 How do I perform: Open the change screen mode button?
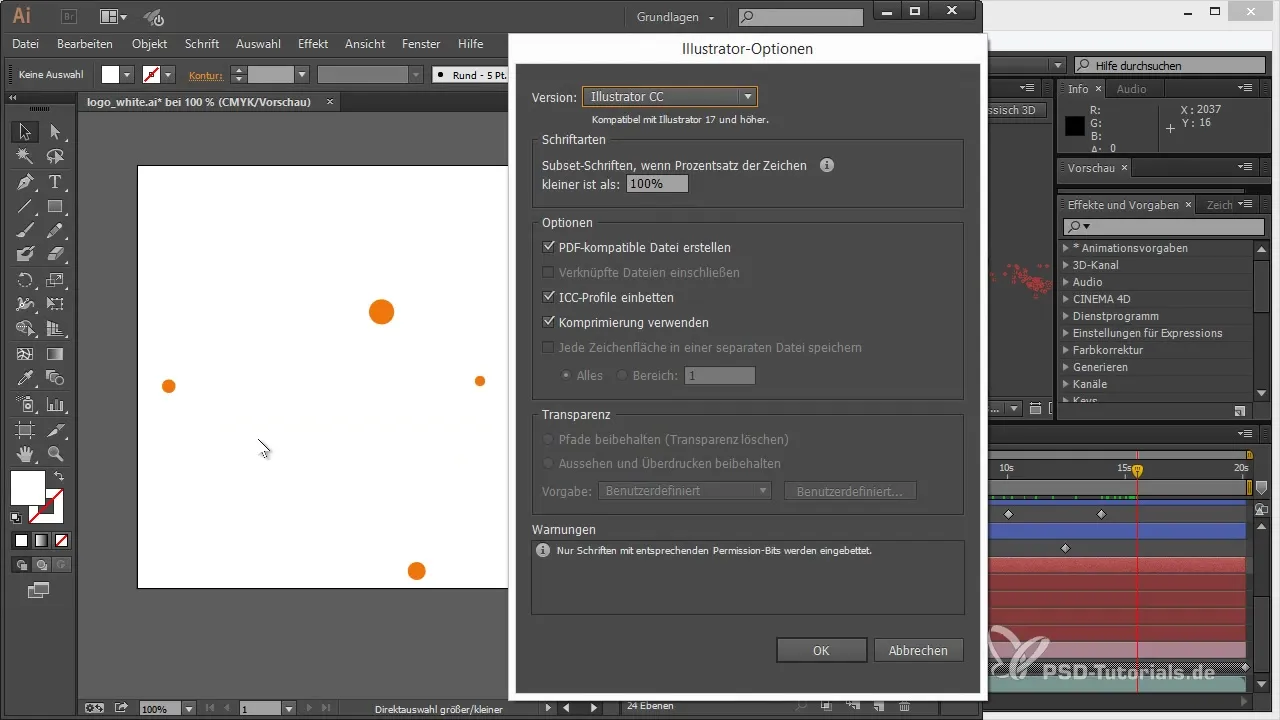[39, 591]
